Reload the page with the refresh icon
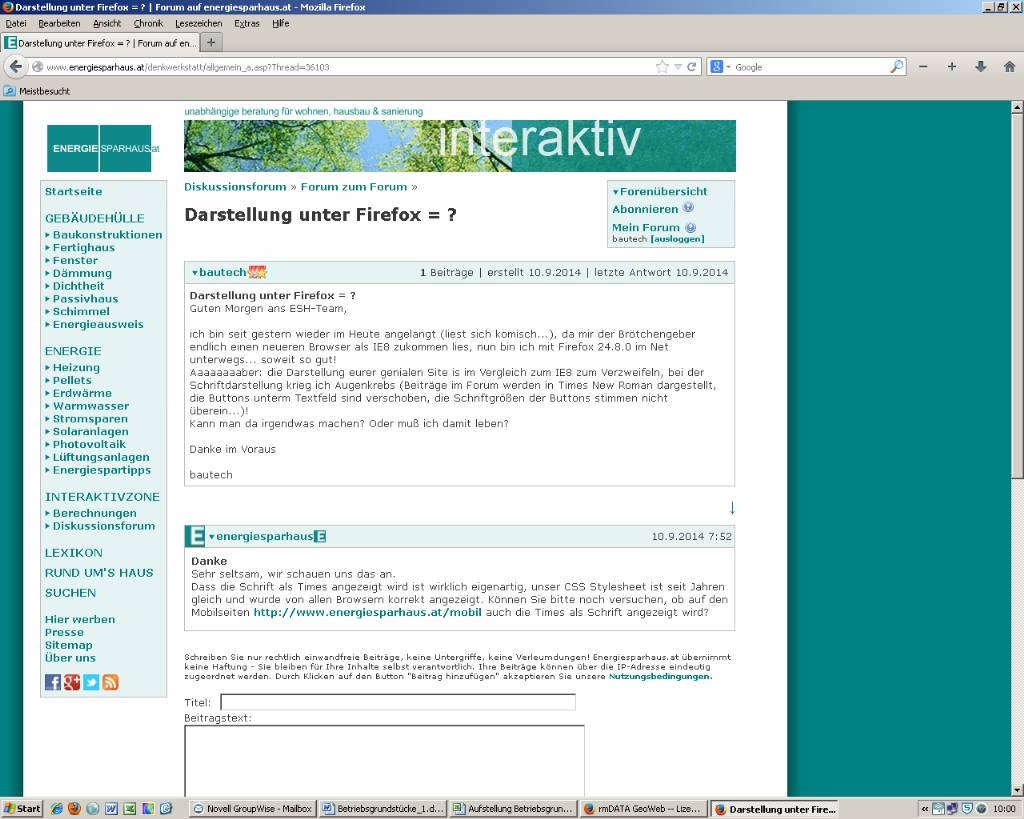1024x819 pixels. click(692, 67)
